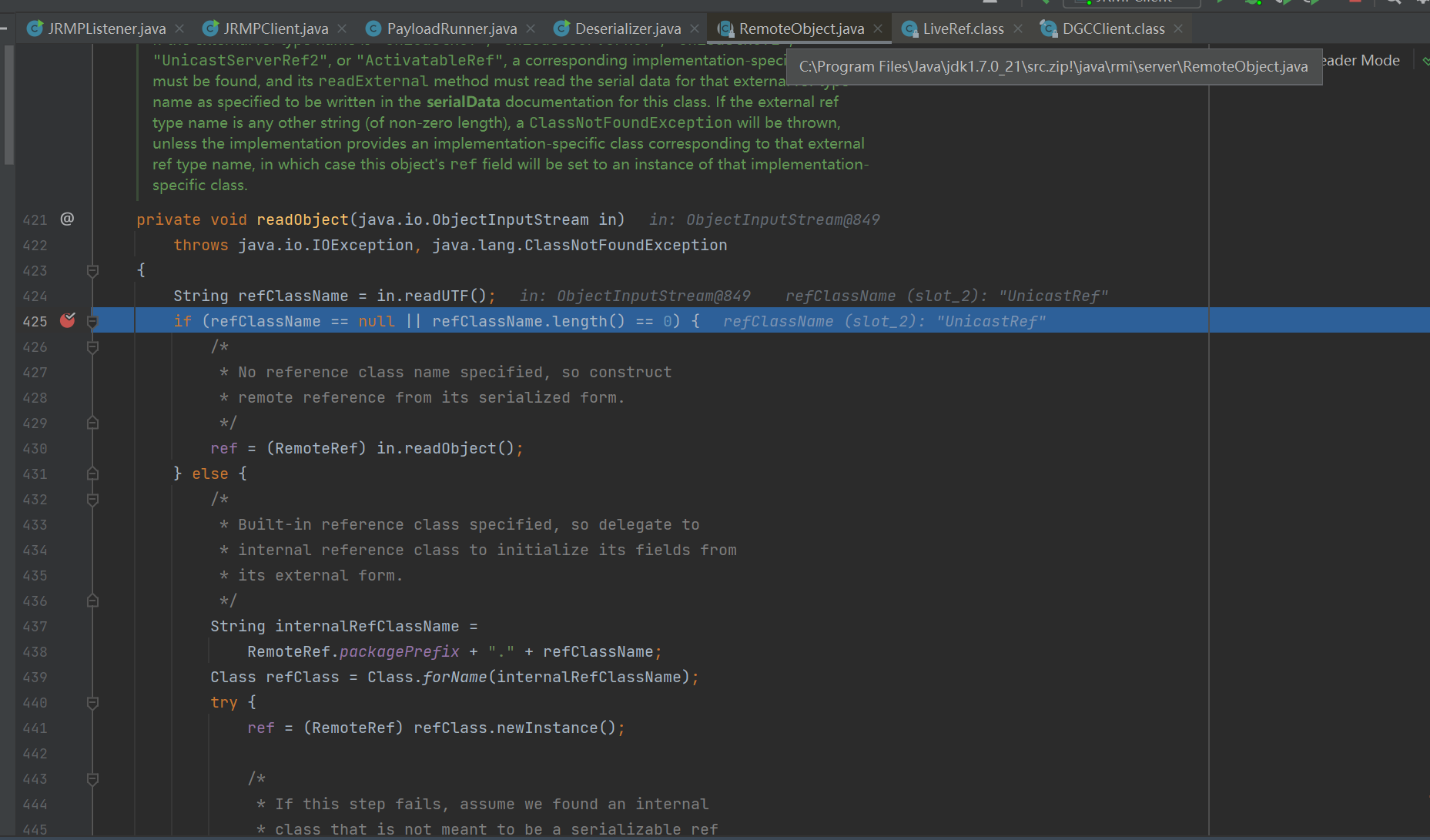This screenshot has height=840, width=1430.
Task: Click the vertical scrollbar thumb on the left edge
Action: (8, 104)
